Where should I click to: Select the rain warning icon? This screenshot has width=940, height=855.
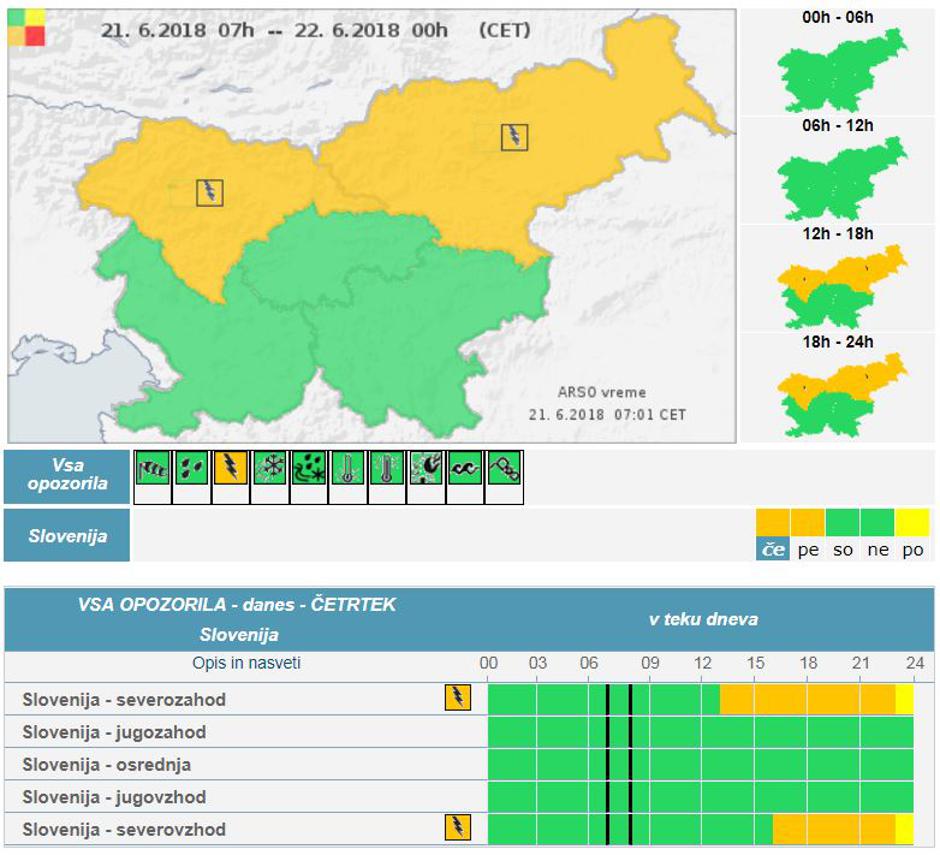coord(192,468)
